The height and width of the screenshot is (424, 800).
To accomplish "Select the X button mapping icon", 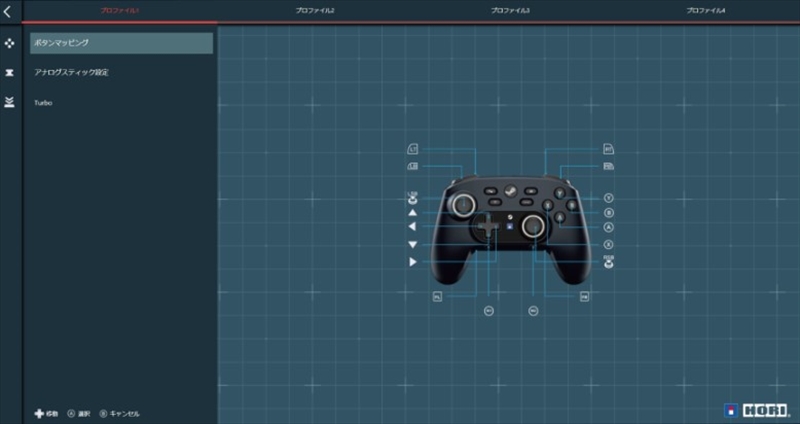I will (x=608, y=244).
